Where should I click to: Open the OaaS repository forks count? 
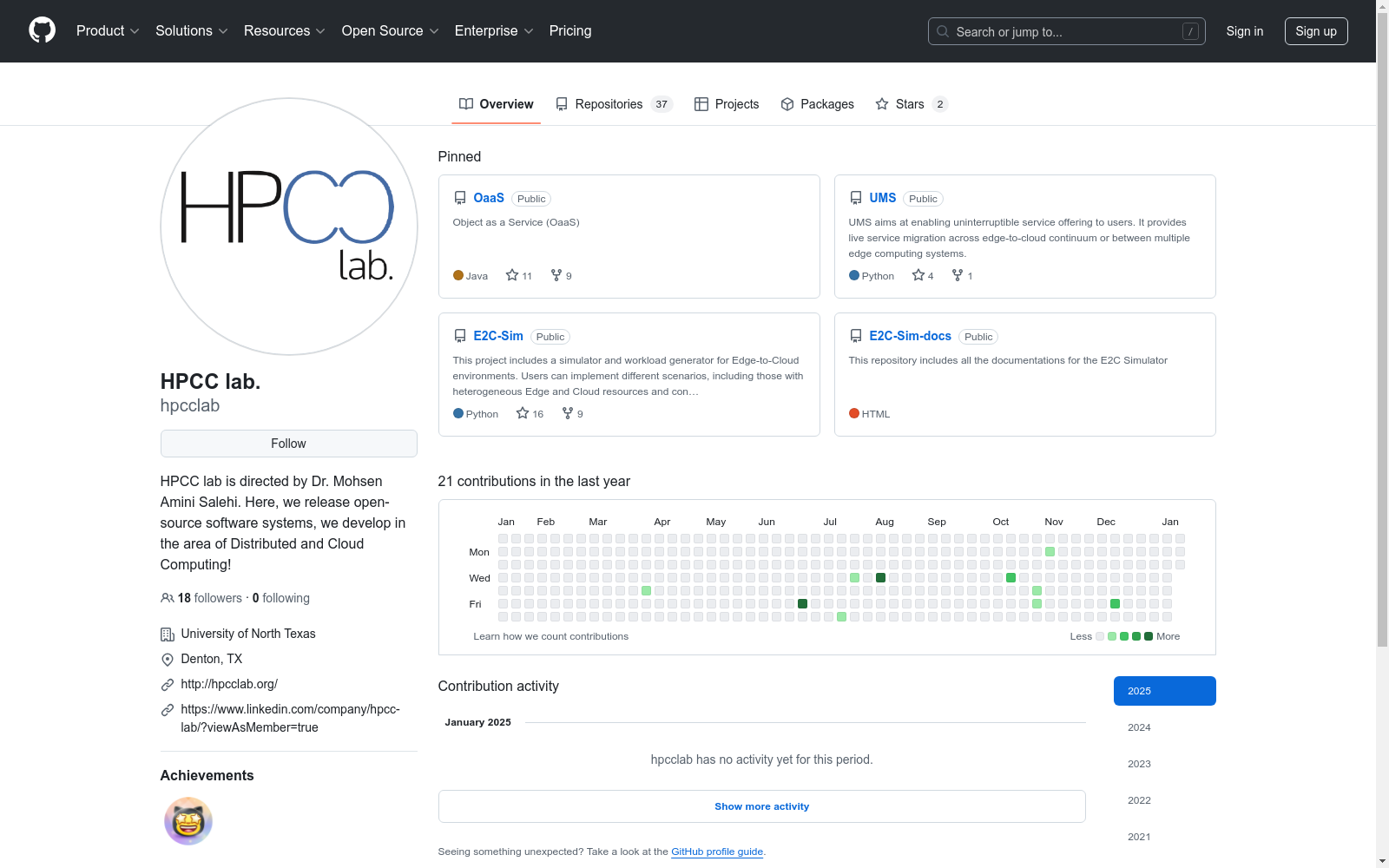point(561,275)
